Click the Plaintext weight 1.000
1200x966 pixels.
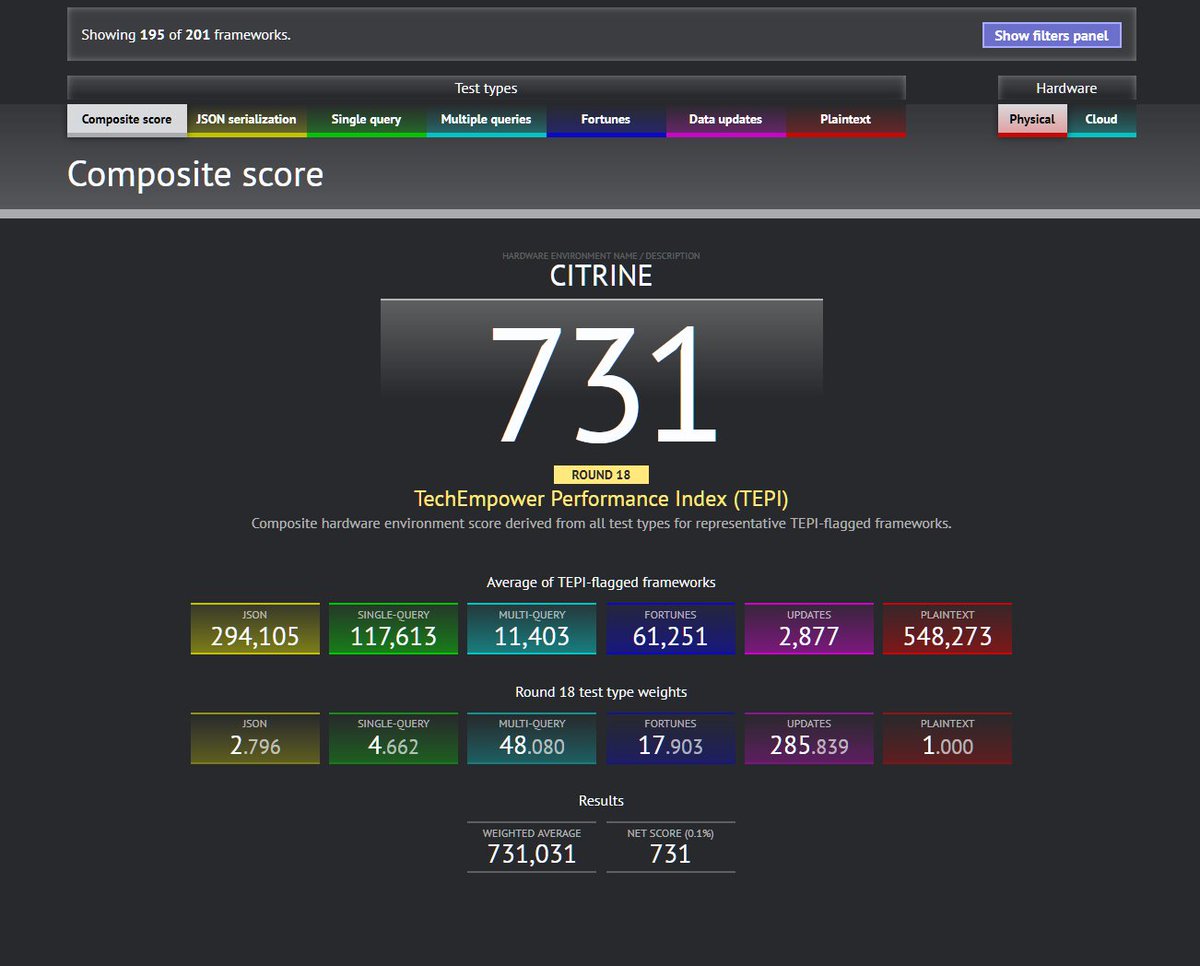coord(947,745)
